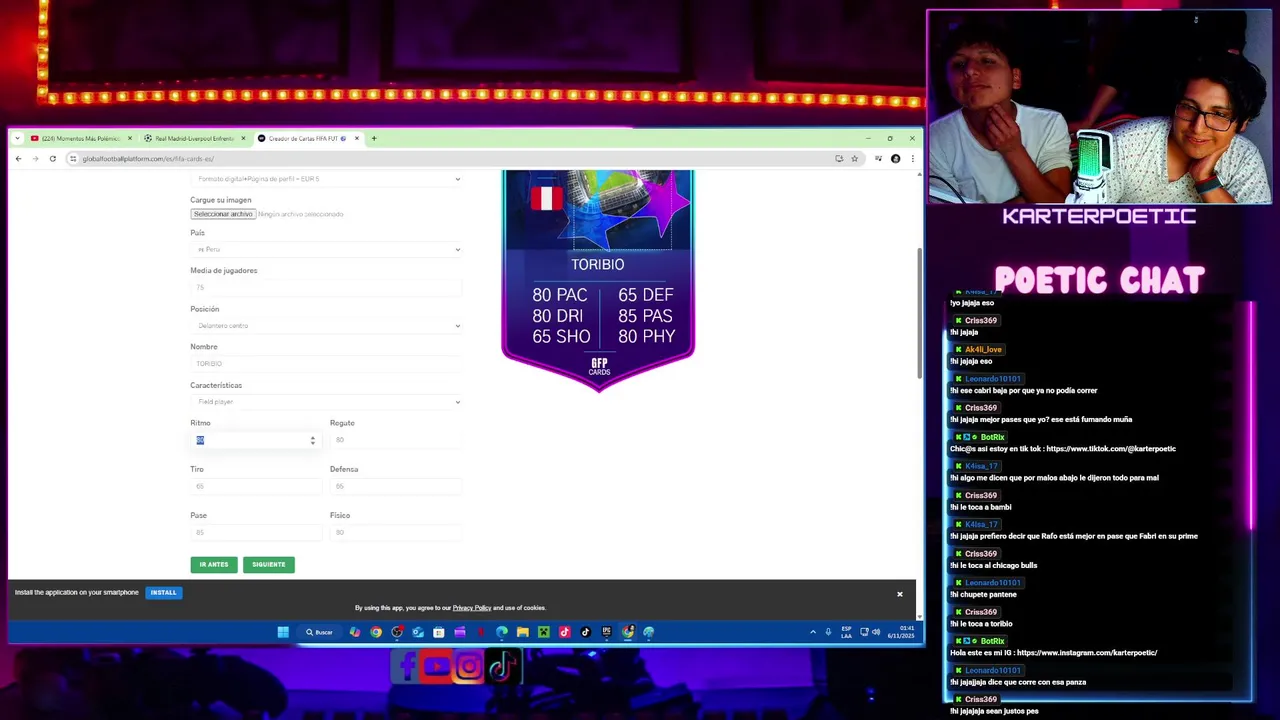Viewport: 1280px width, 720px height.
Task: Bookmark this page with the star icon
Action: (854, 158)
